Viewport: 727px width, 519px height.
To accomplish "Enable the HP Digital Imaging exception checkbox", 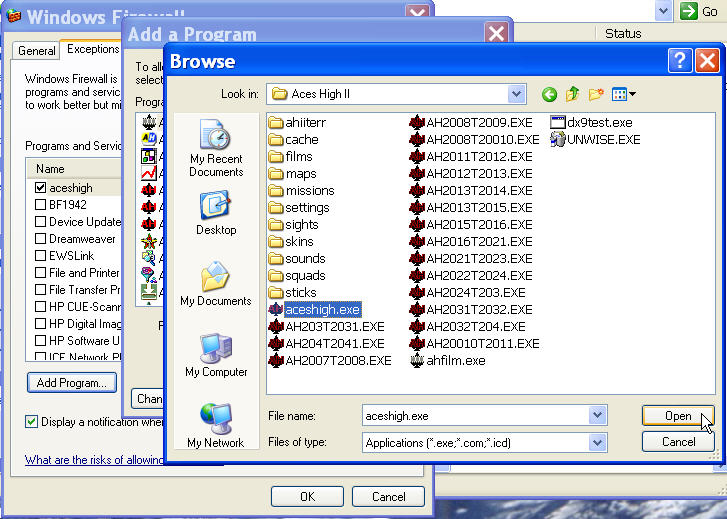I will point(40,324).
